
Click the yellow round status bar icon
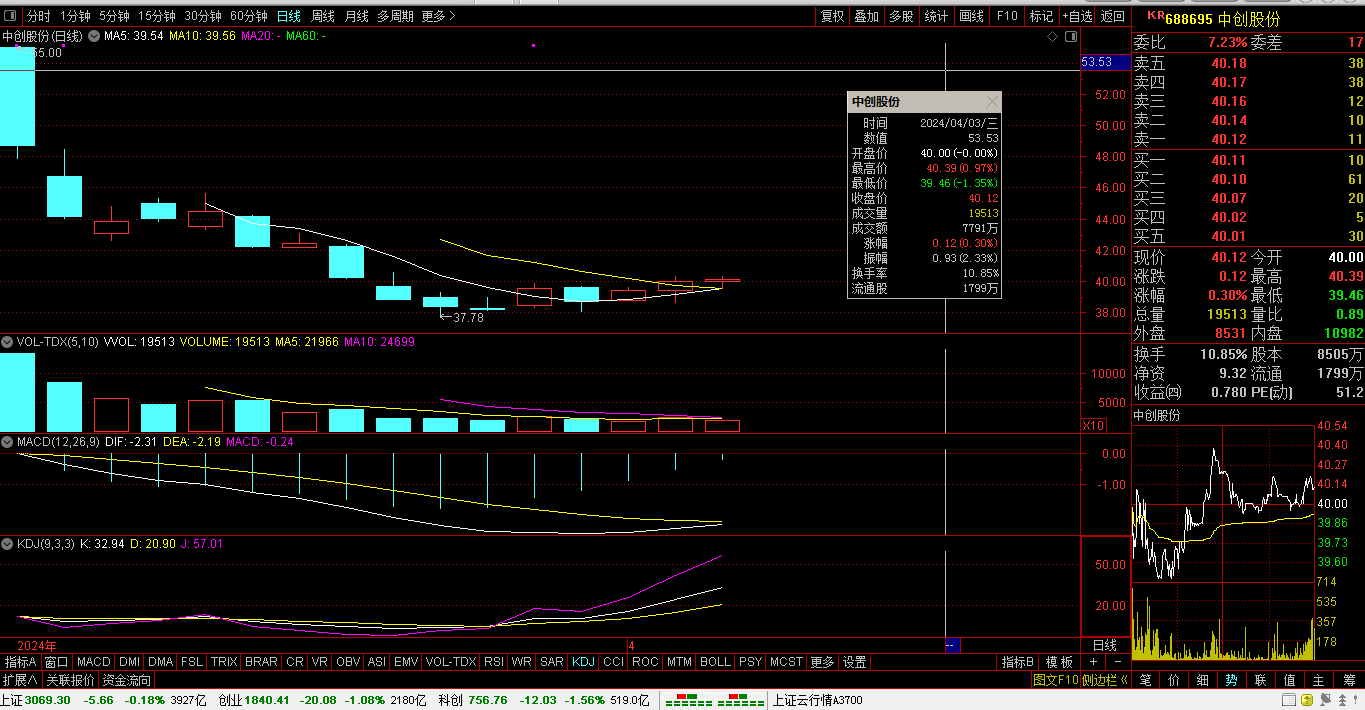click(1307, 700)
